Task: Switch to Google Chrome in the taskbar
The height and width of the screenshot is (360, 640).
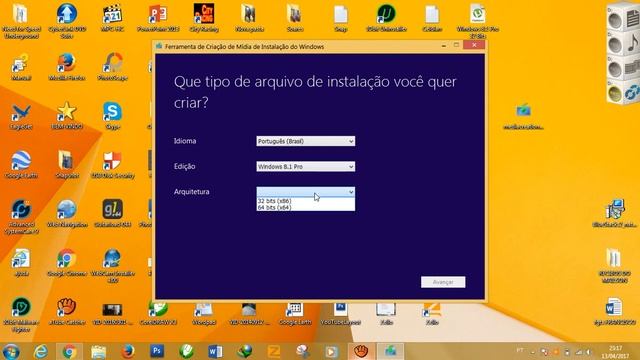Action: pos(69,351)
